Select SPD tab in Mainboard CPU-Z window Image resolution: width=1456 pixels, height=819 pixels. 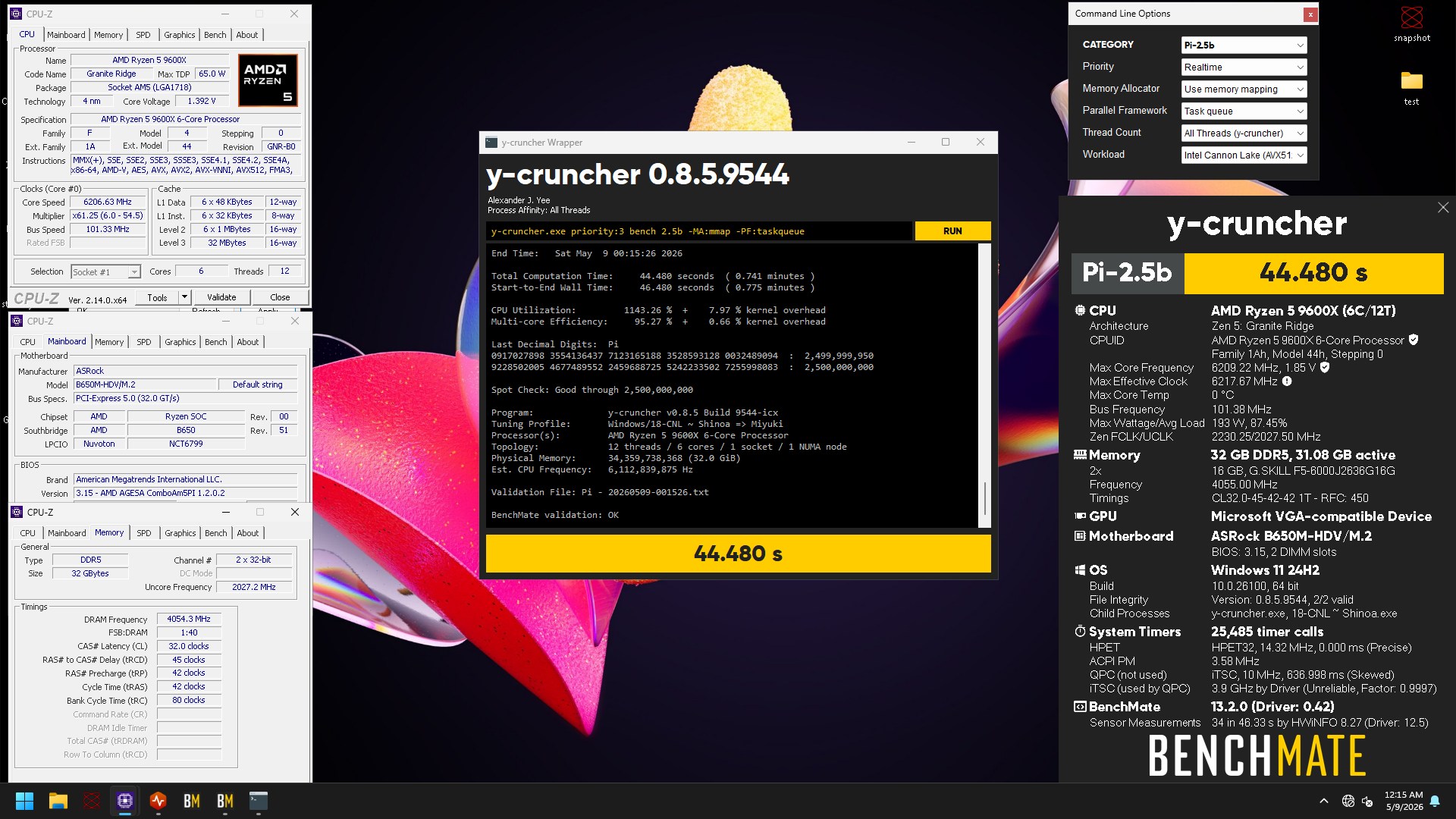click(x=144, y=342)
